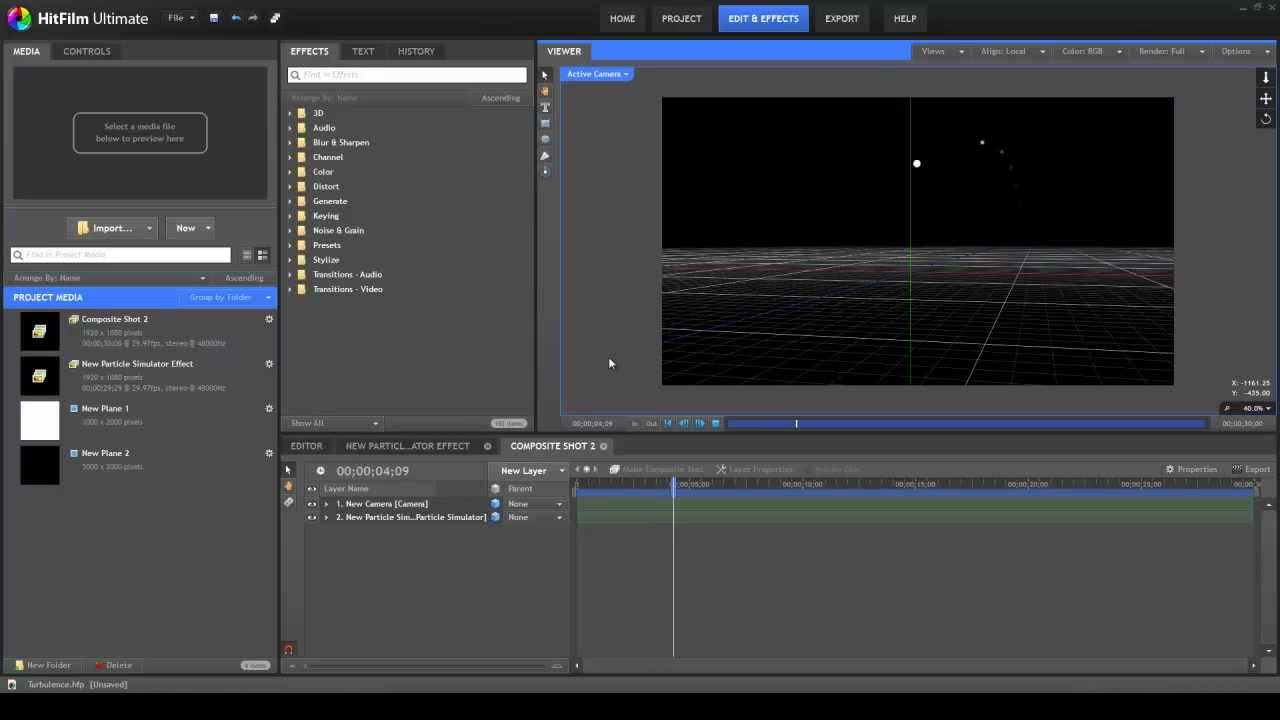
Task: Open the Controls panel tab
Action: pyautogui.click(x=87, y=51)
